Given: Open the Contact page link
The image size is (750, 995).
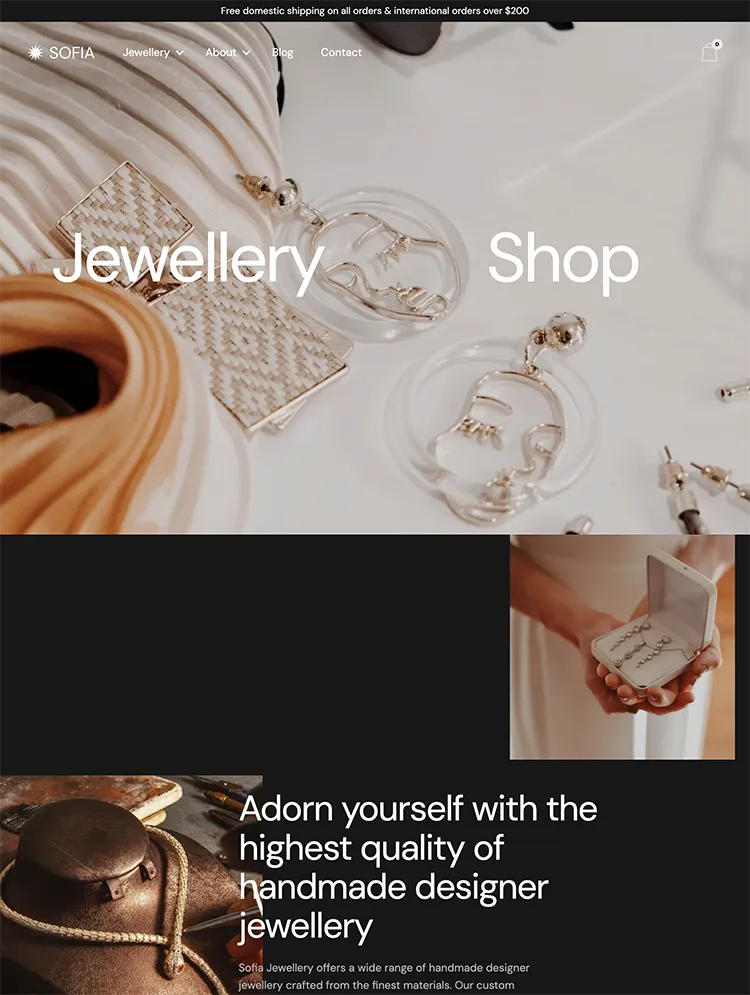Looking at the screenshot, I should tap(341, 53).
